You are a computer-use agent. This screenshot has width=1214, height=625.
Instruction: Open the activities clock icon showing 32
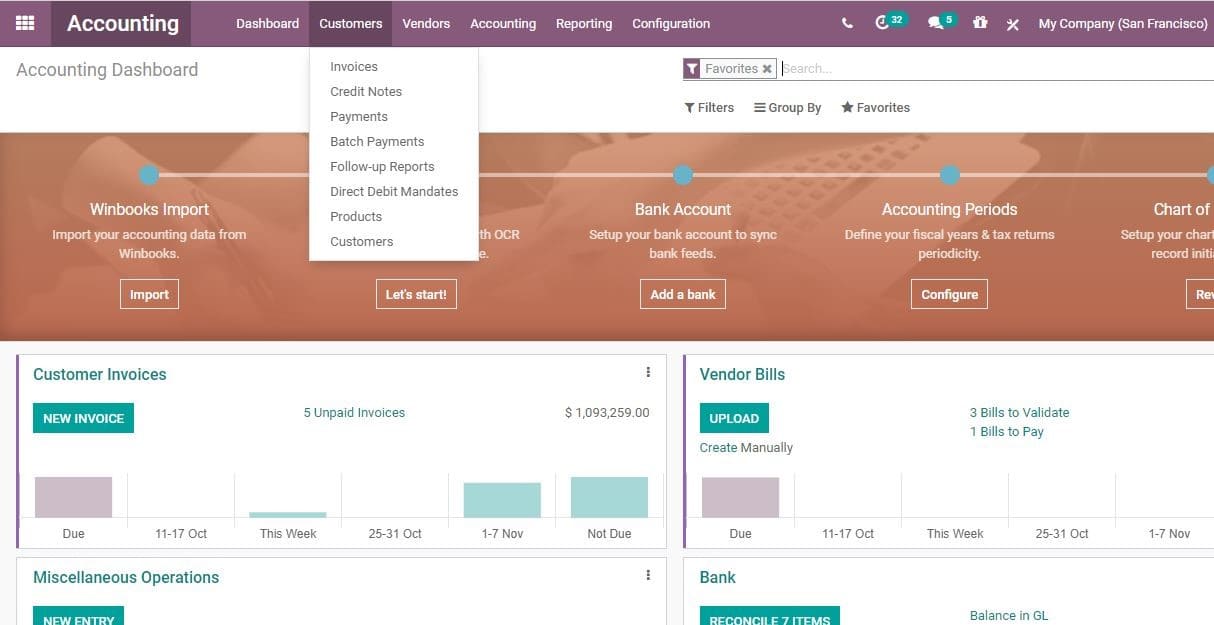tap(884, 22)
